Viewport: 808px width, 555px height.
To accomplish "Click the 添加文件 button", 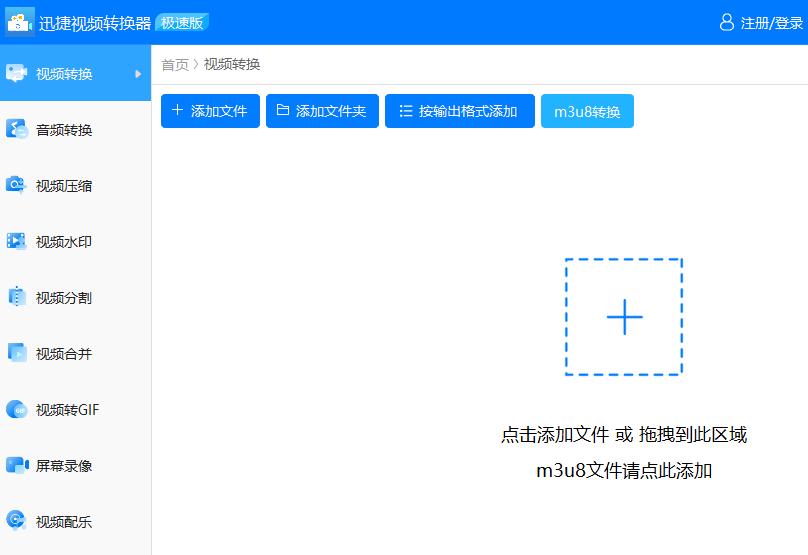I will (x=210, y=111).
